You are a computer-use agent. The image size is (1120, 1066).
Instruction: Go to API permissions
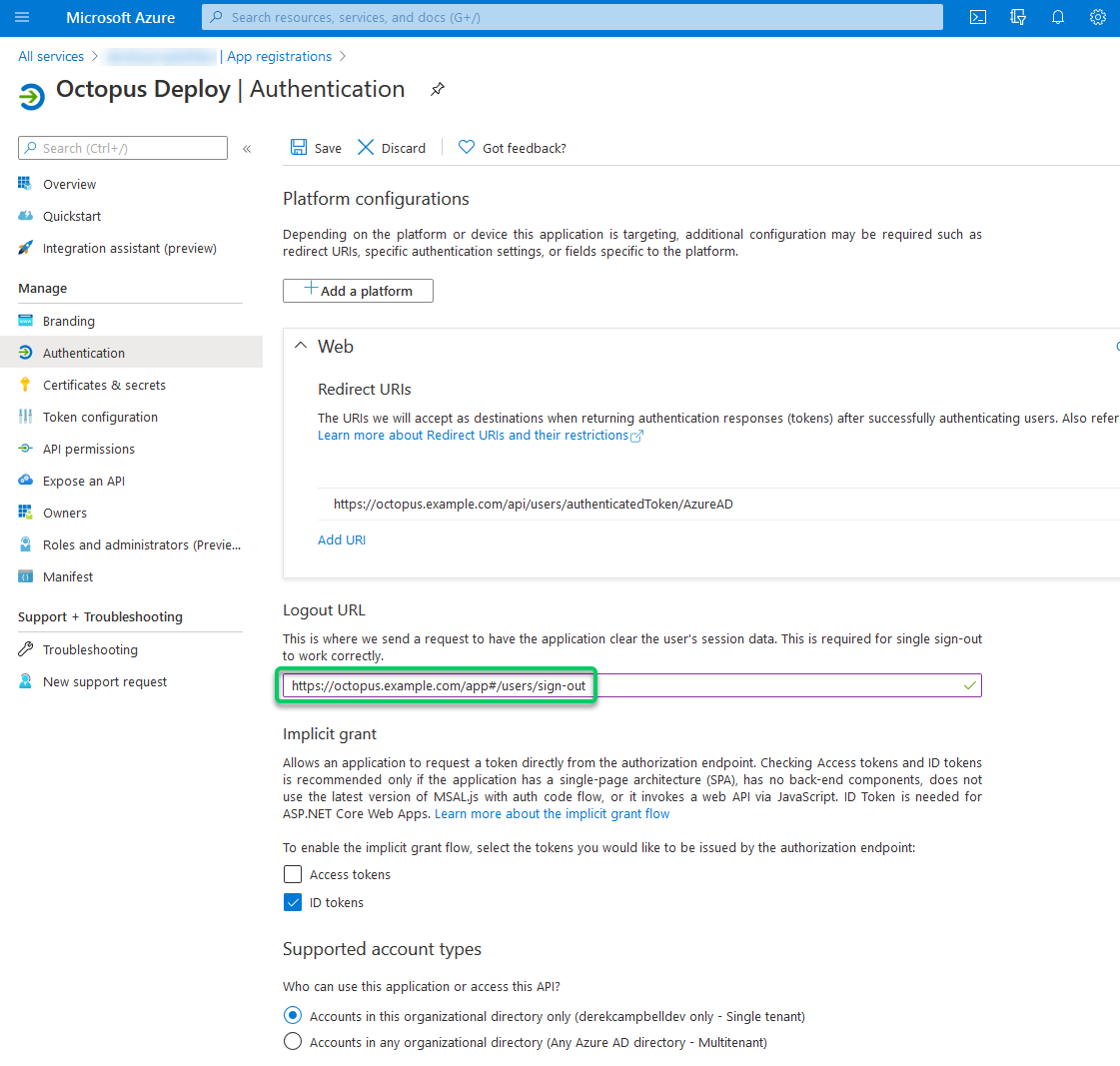coord(90,448)
